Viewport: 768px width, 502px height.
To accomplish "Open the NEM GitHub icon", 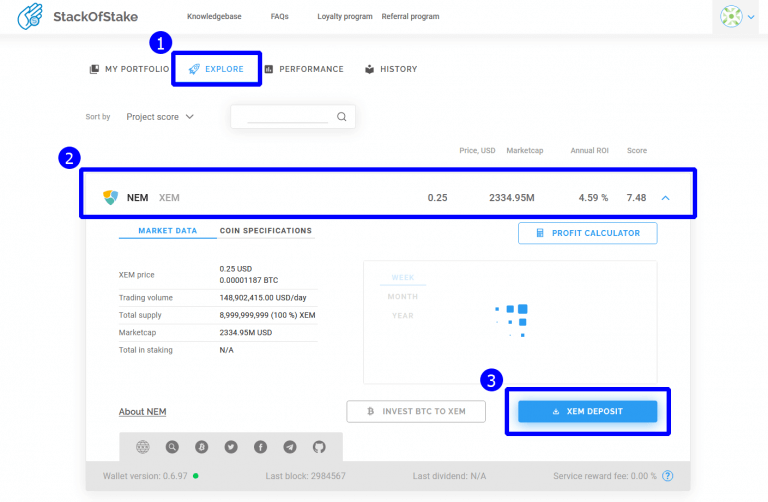I will (x=319, y=447).
